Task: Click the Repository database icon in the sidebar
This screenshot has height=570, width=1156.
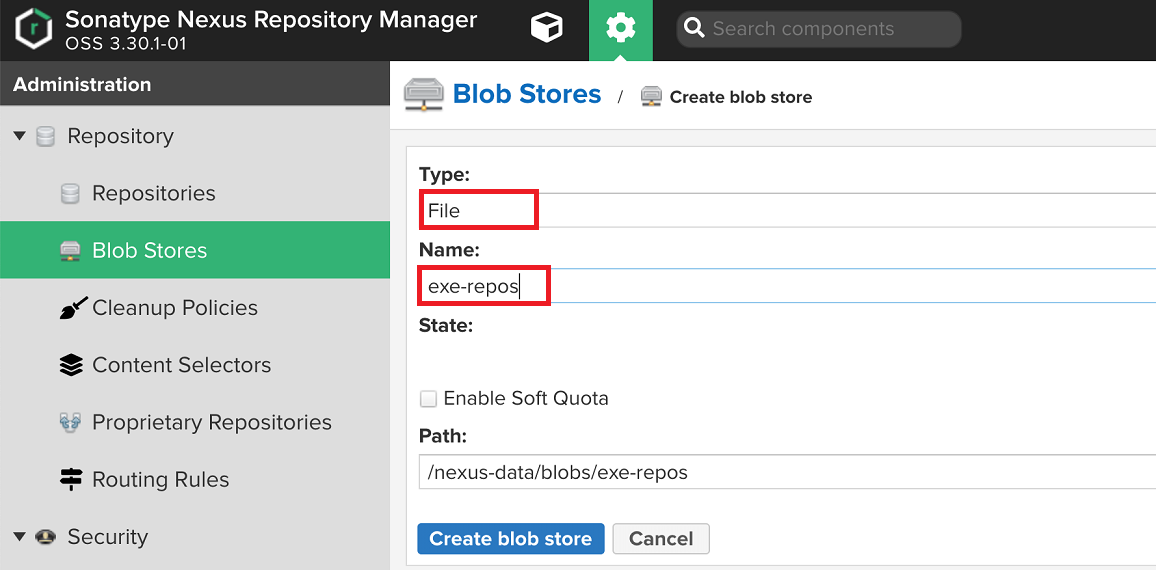Action: pos(45,136)
